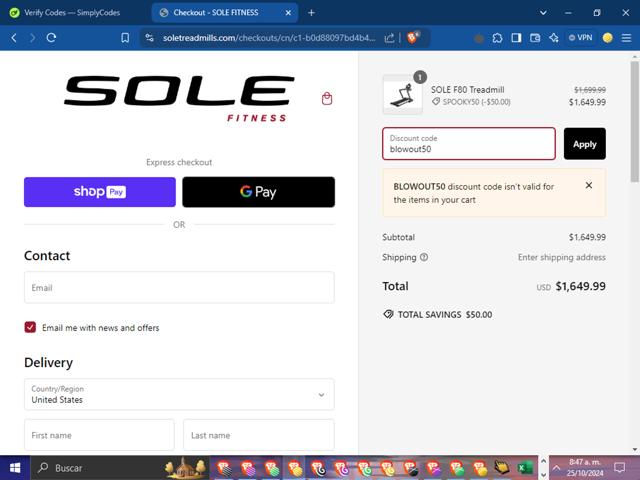
Task: Click the struck-through $1,699.99 price
Action: tap(590, 90)
